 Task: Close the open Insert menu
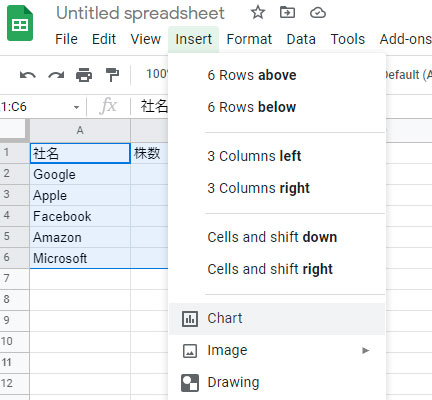click(193, 39)
